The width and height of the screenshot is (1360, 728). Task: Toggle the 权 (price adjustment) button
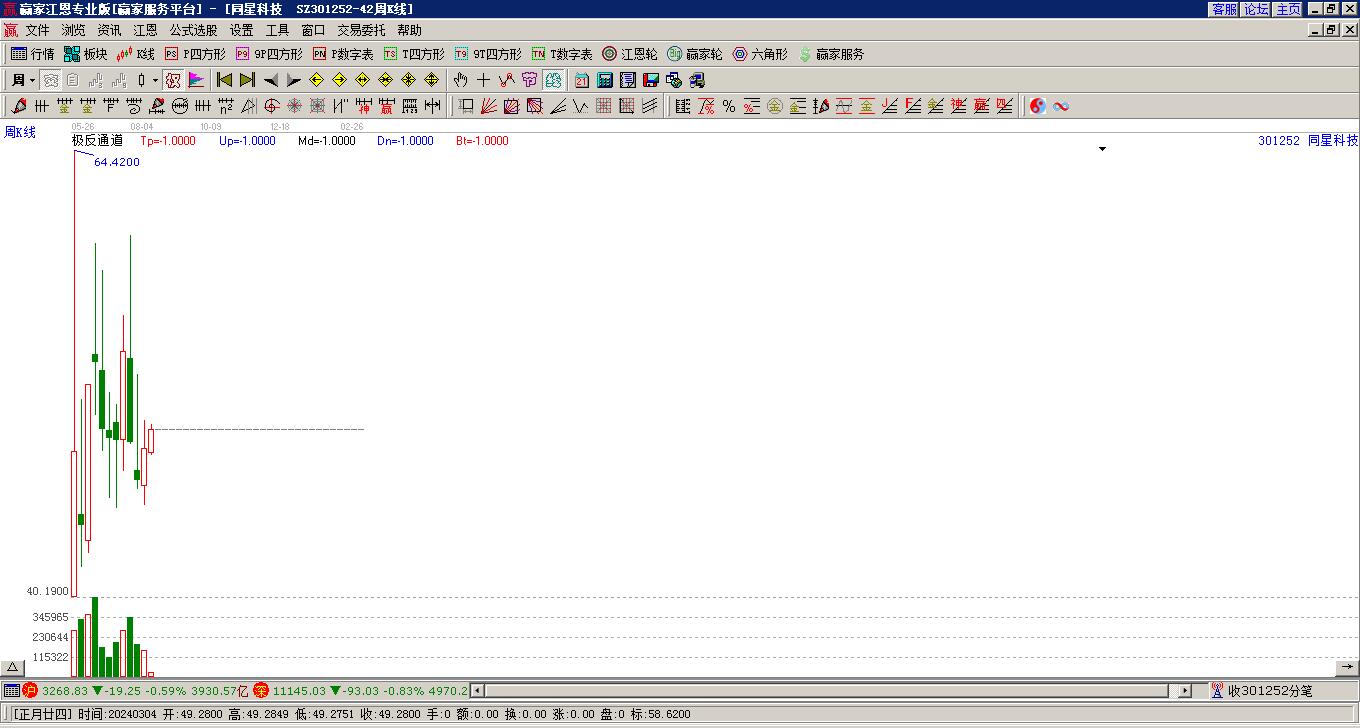coord(173,80)
